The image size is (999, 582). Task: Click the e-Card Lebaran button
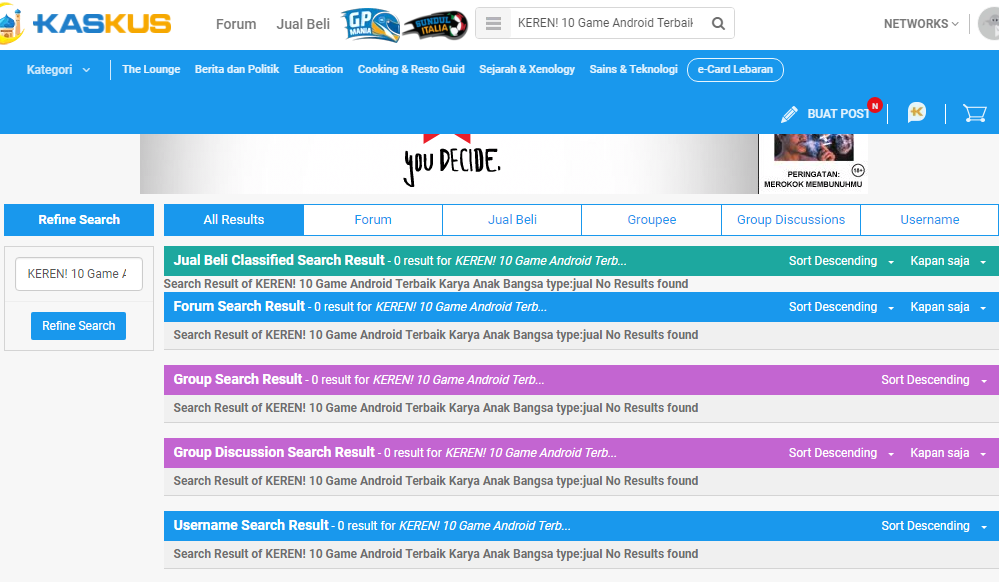[x=735, y=69]
